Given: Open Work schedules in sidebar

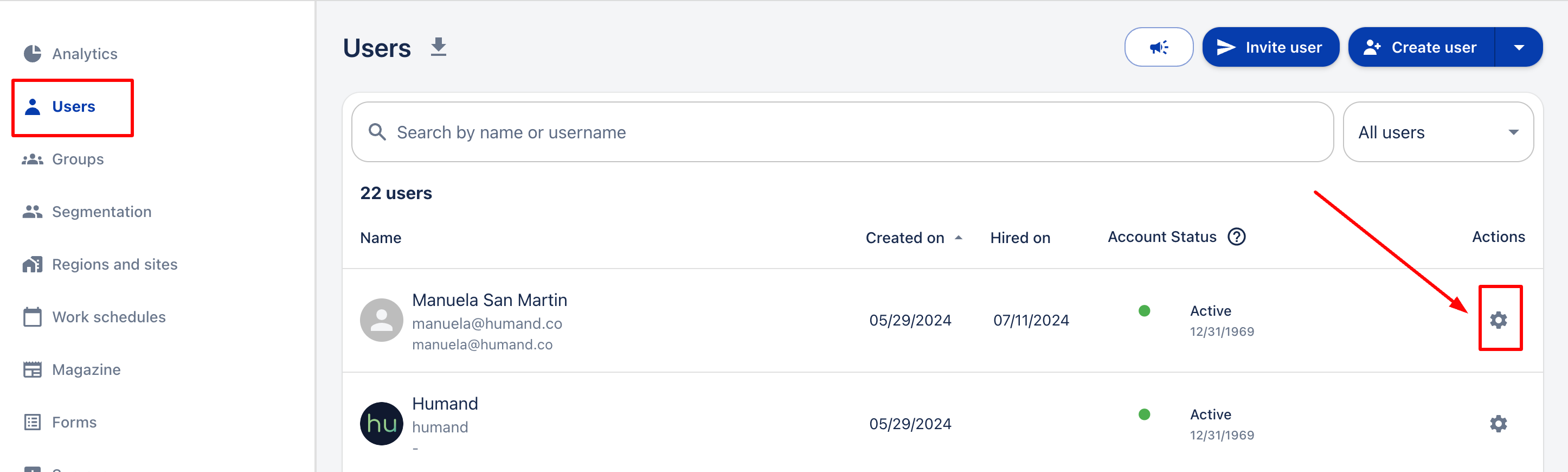Looking at the screenshot, I should click(x=108, y=317).
